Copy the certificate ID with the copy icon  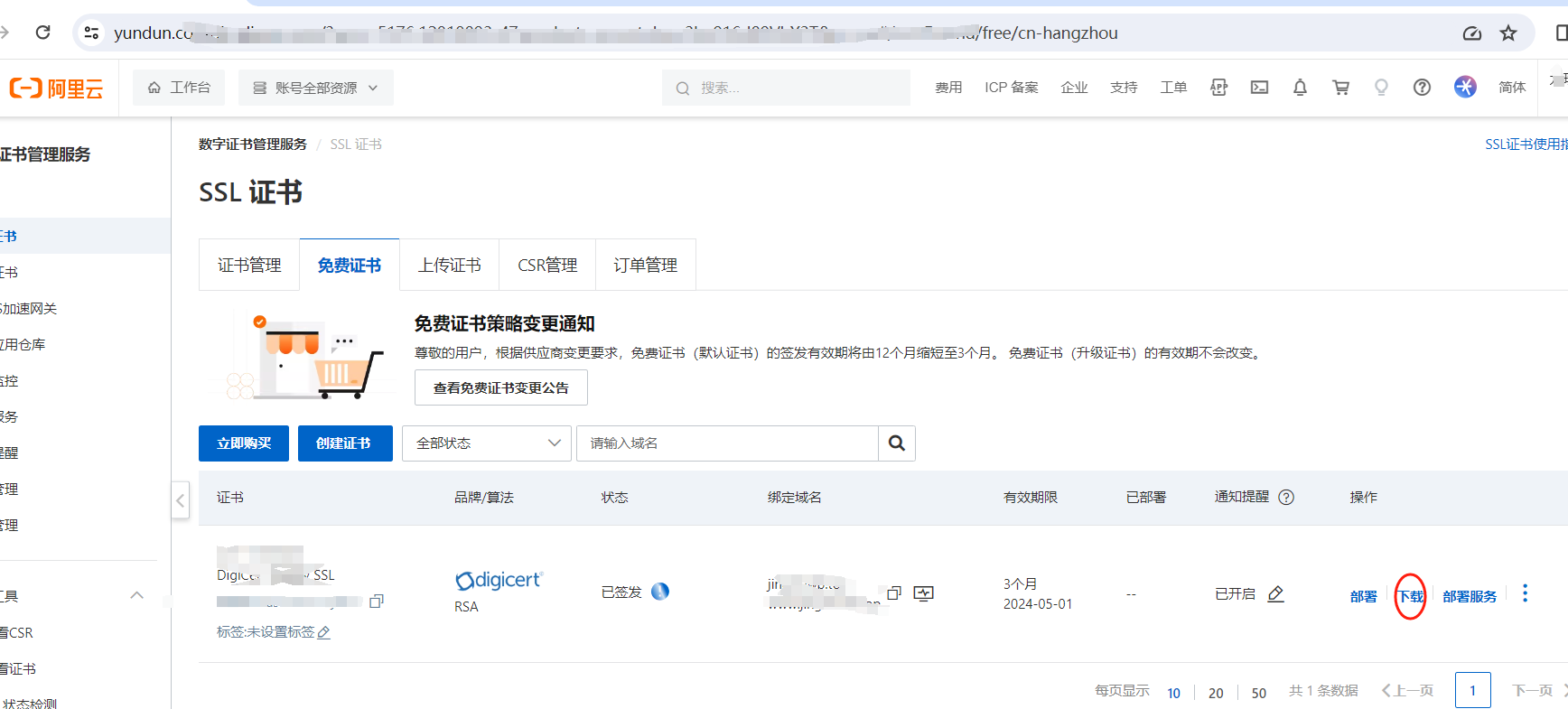[x=377, y=601]
